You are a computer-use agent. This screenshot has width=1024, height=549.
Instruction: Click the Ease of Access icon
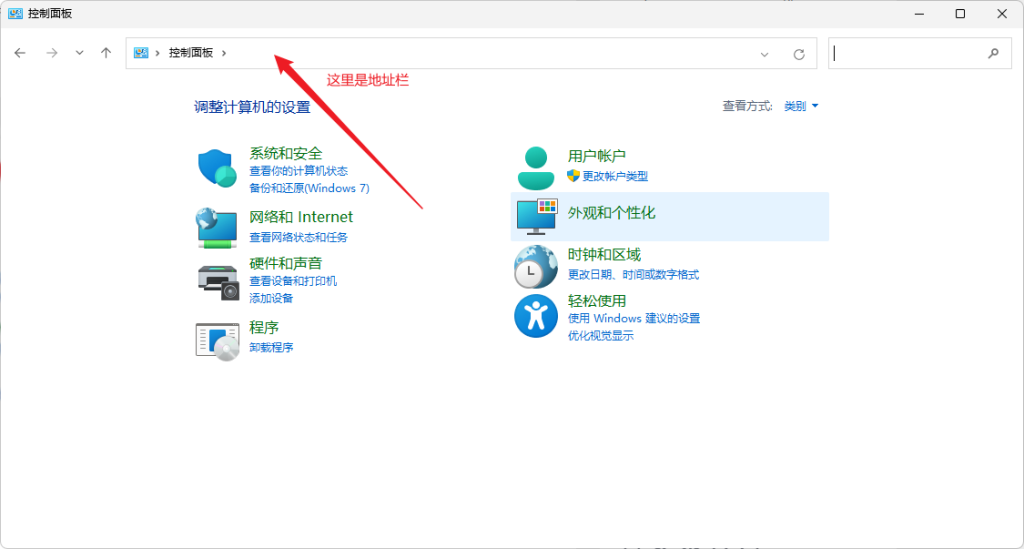click(x=536, y=316)
